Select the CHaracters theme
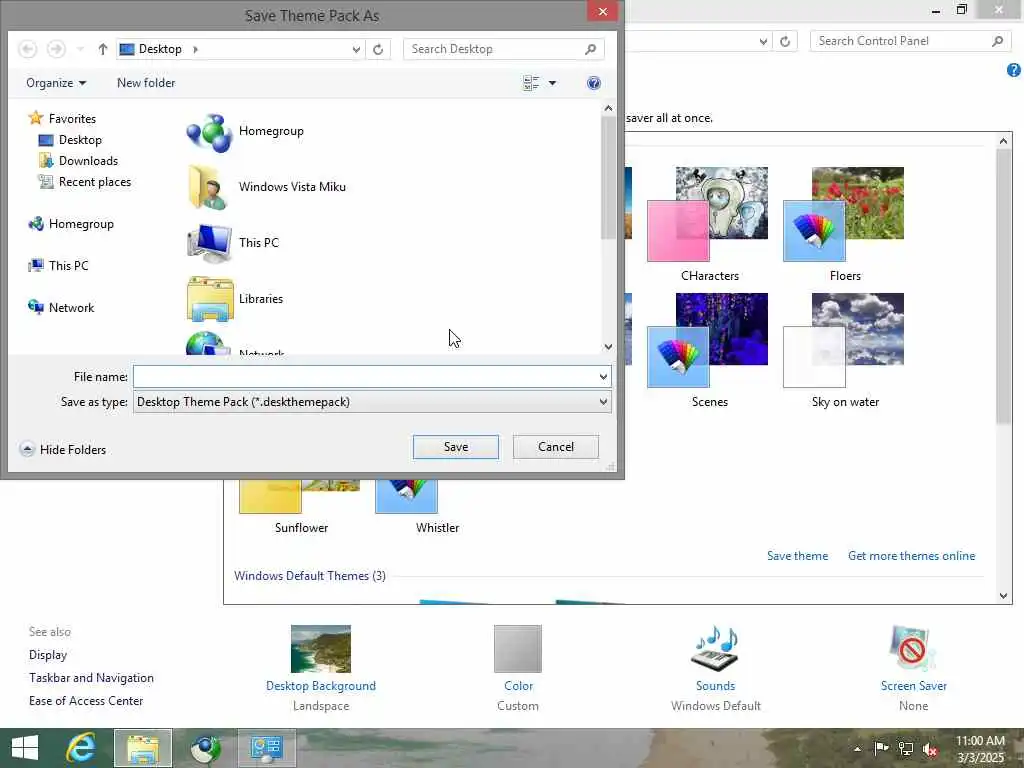Viewport: 1024px width, 768px height. click(x=708, y=224)
